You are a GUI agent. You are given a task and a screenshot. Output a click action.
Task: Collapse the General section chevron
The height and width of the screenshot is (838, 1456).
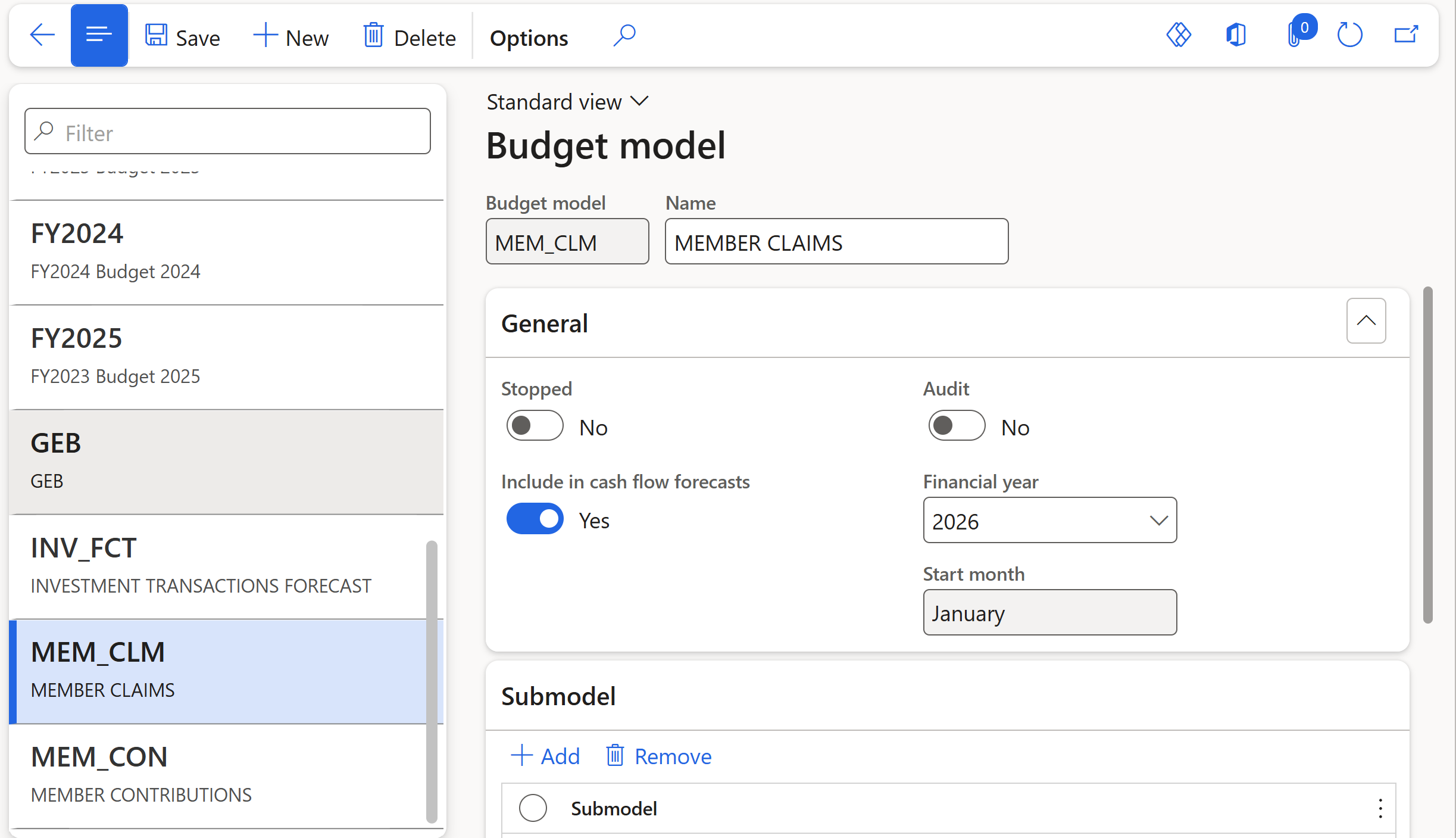[x=1366, y=321]
